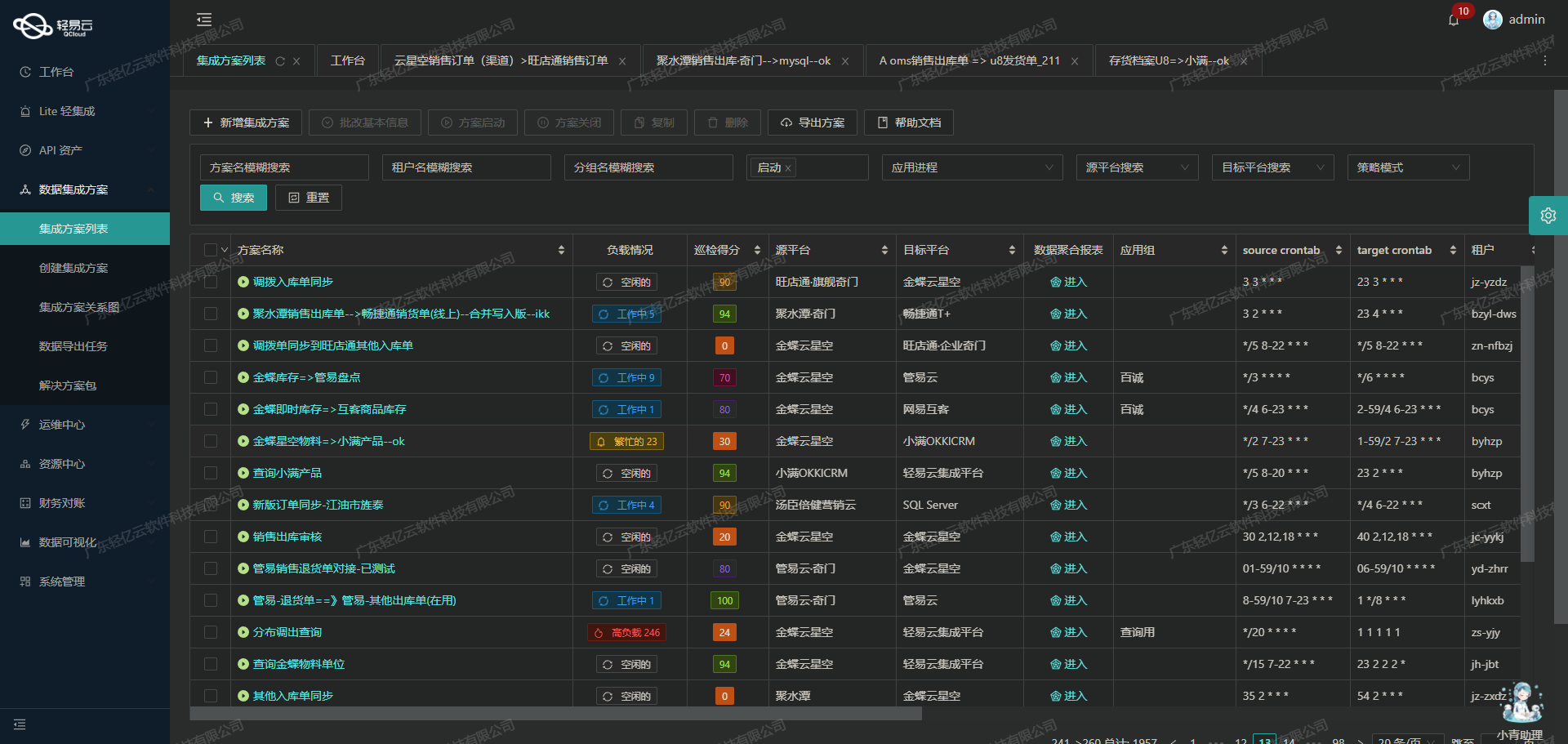Check the row for 金蝶即时库存=>互客商品库存
This screenshot has width=1568, height=744.
point(211,409)
